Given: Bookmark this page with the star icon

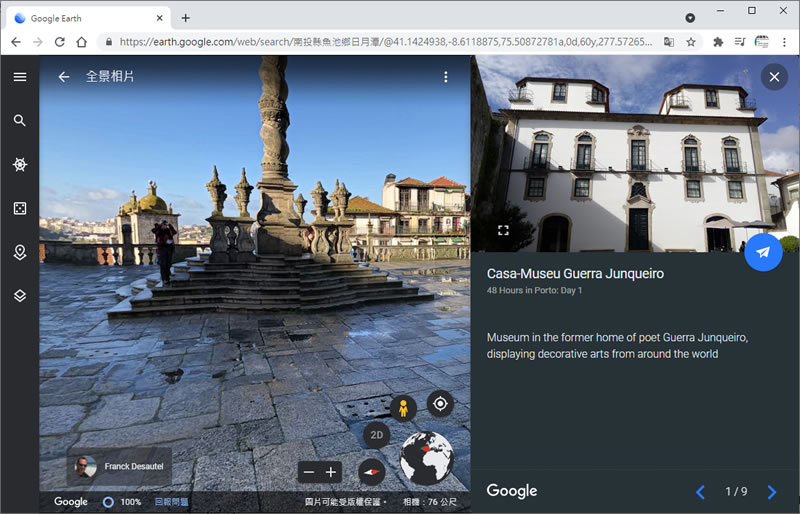Looking at the screenshot, I should coord(691,42).
